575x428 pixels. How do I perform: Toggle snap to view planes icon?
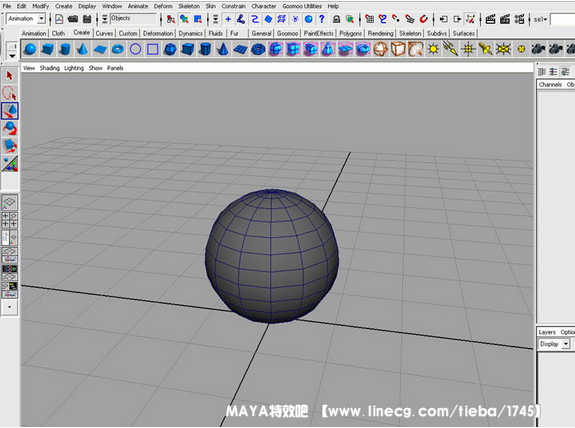click(410, 19)
